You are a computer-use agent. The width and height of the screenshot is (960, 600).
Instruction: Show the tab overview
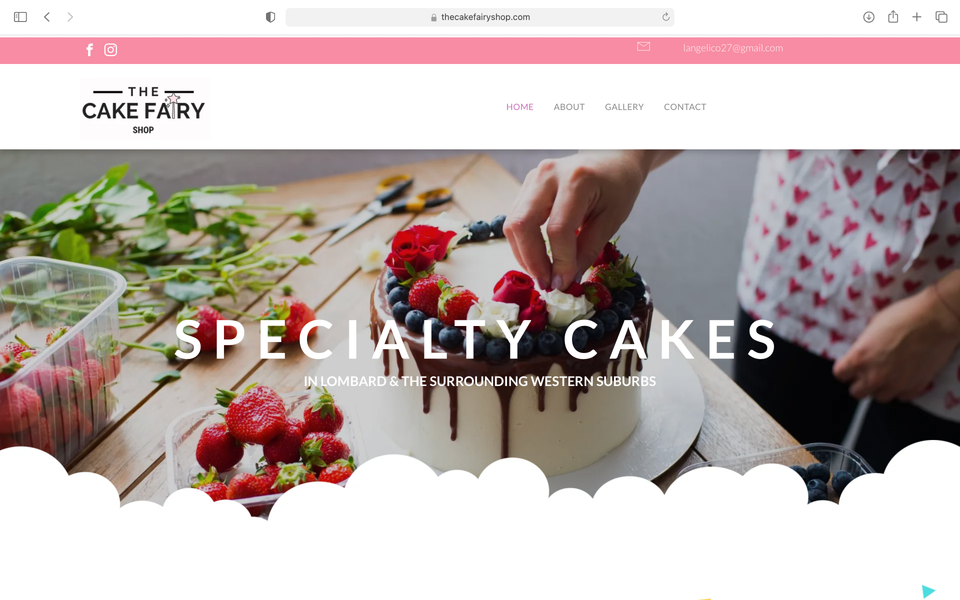(941, 17)
